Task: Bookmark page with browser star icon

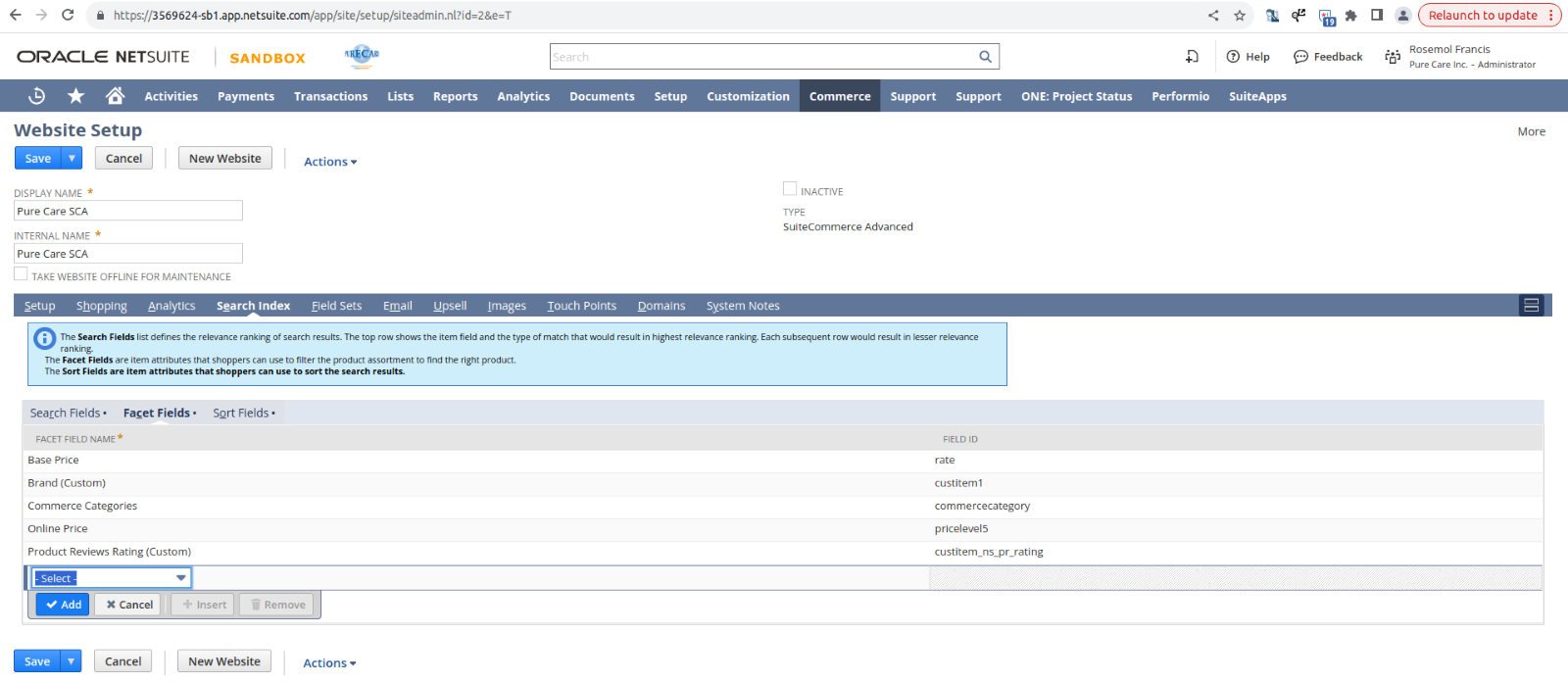Action: [1240, 16]
